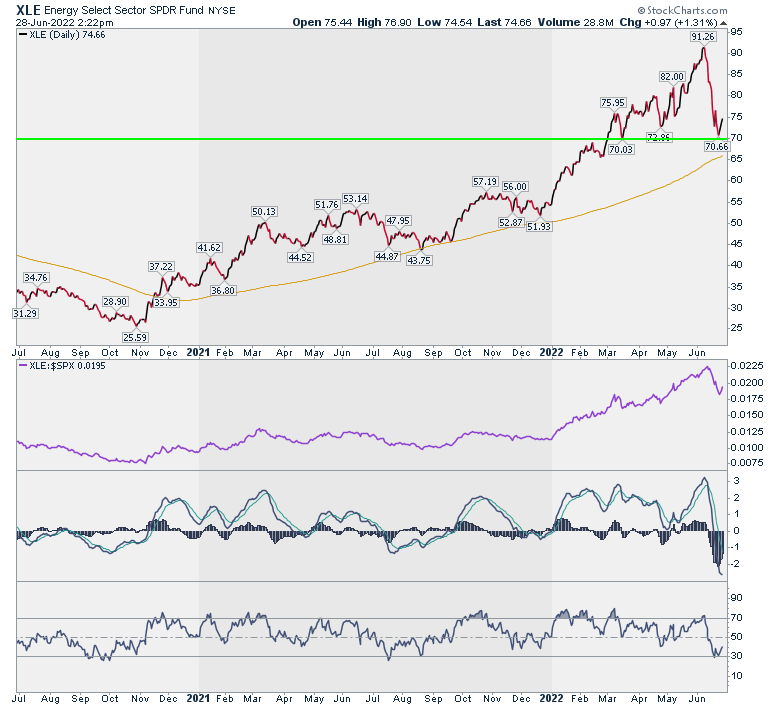Click the 51.76 high label
Image resolution: width=780 pixels, height=707 pixels.
coord(326,204)
